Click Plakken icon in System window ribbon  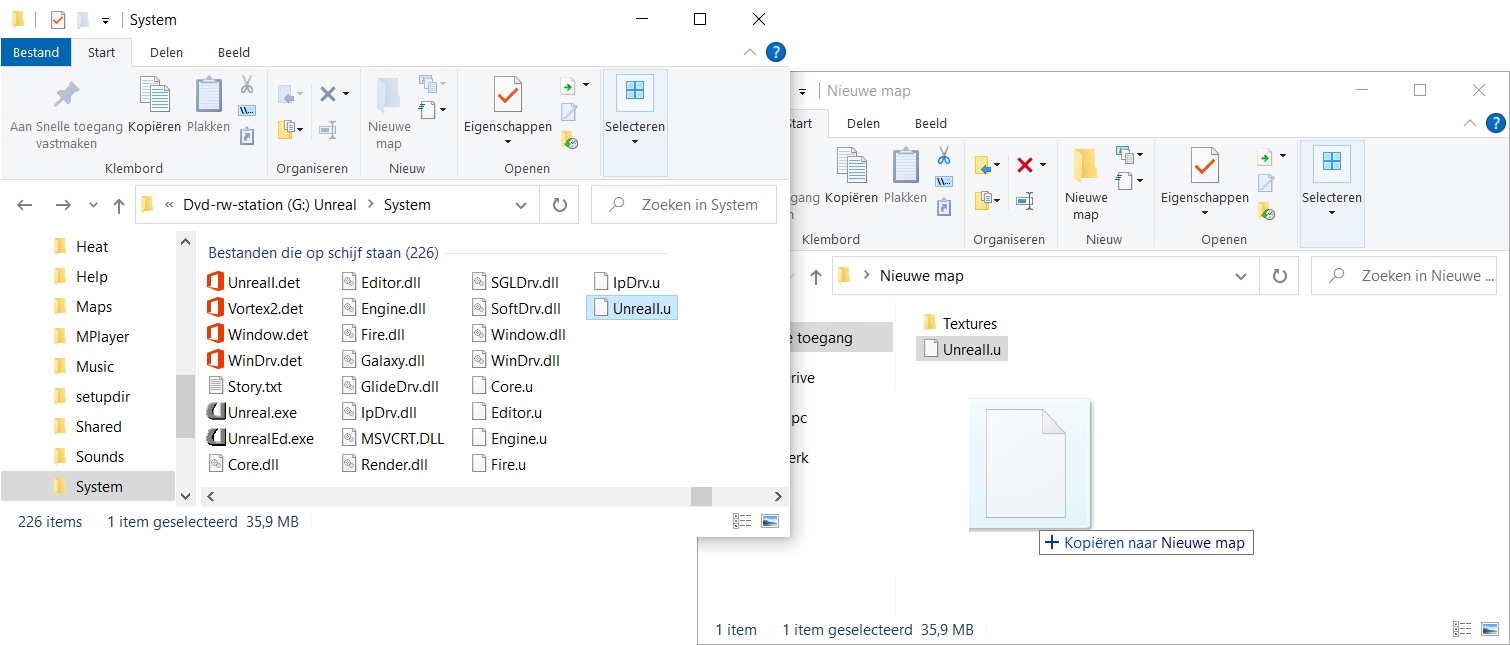[208, 95]
